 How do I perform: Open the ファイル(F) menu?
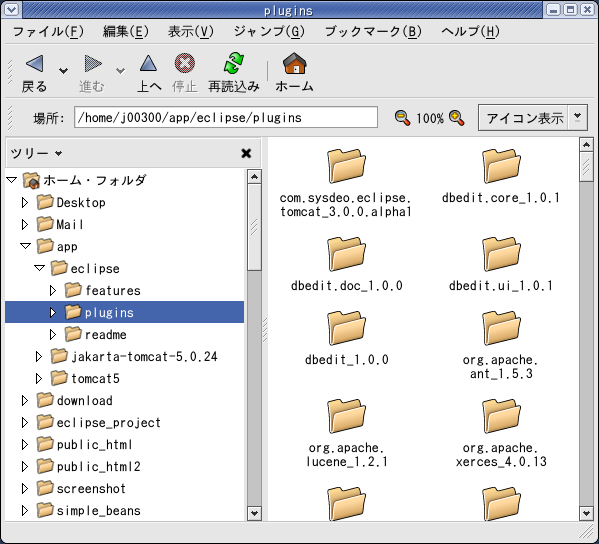click(48, 32)
